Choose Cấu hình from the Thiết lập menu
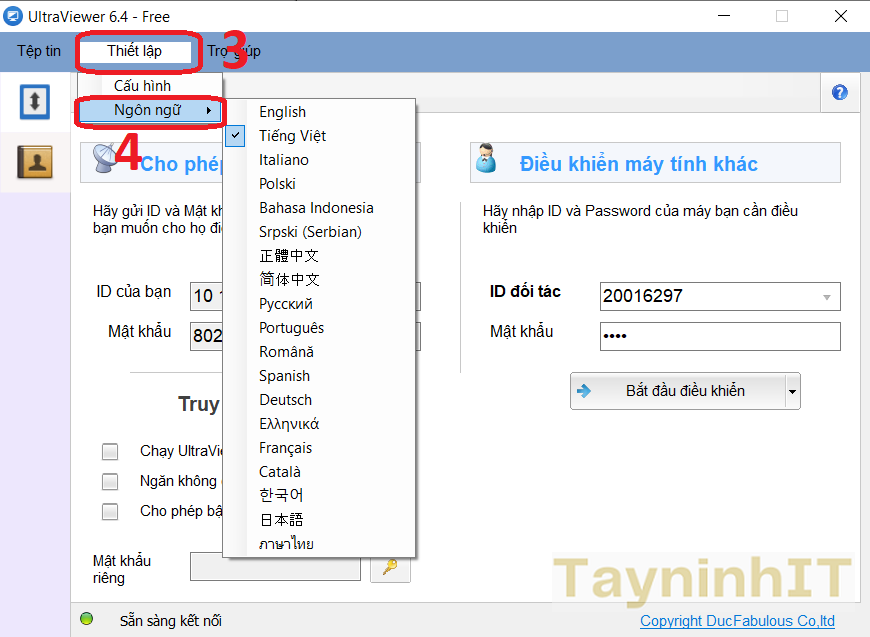This screenshot has height=637, width=870. (142, 86)
